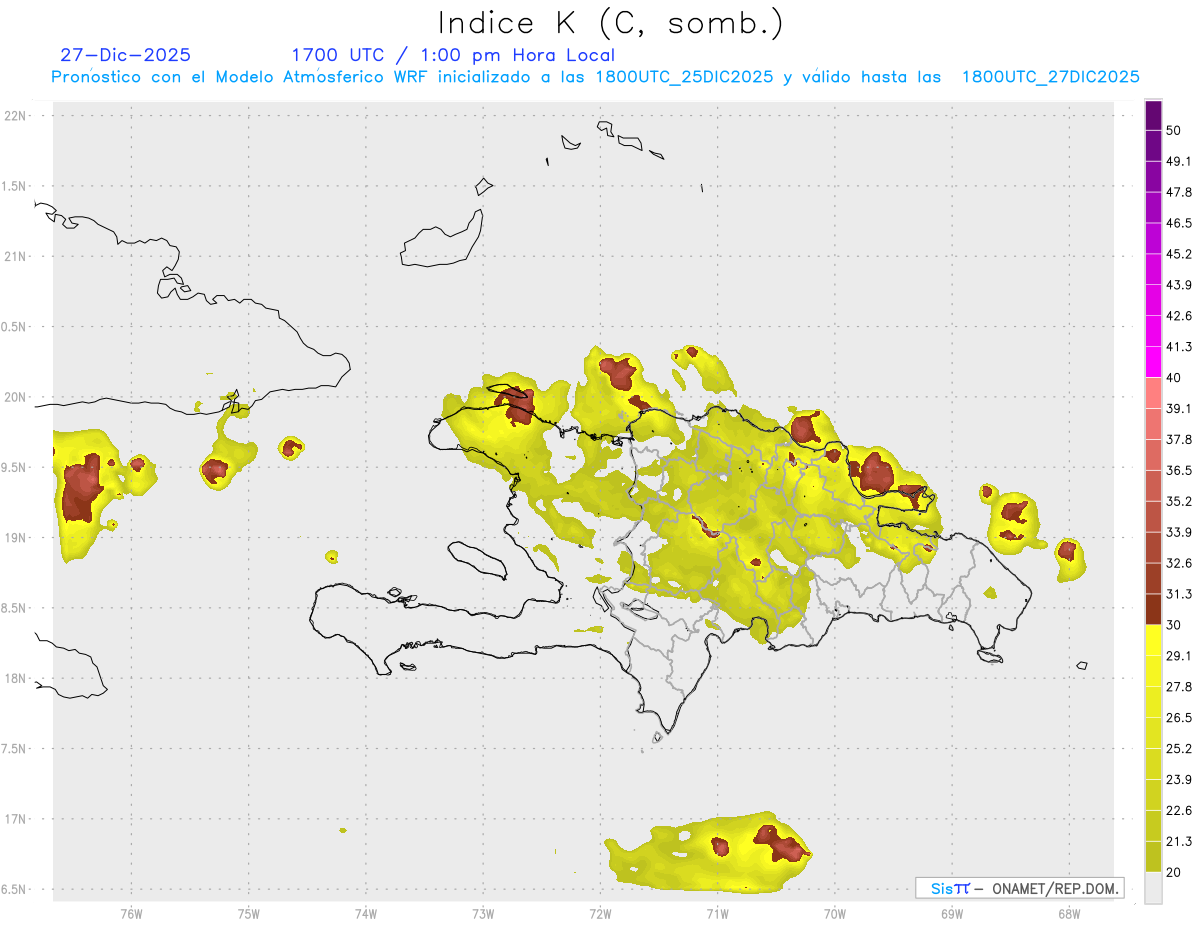Click the latitude label '22N'
1200x927 pixels.
tap(17, 116)
